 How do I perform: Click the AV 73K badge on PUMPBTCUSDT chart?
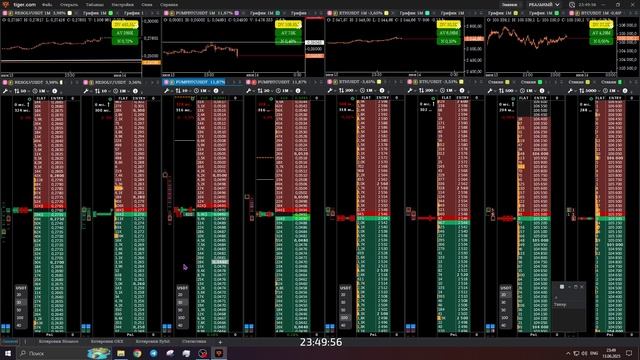(x=288, y=33)
